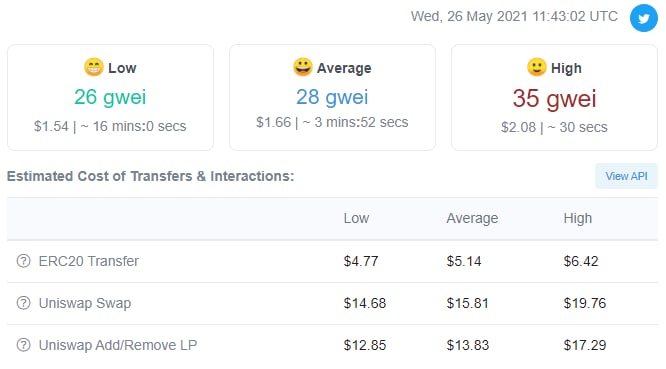Click the smiley emoji beside Average
Screen dimensions: 666x369
(302, 67)
